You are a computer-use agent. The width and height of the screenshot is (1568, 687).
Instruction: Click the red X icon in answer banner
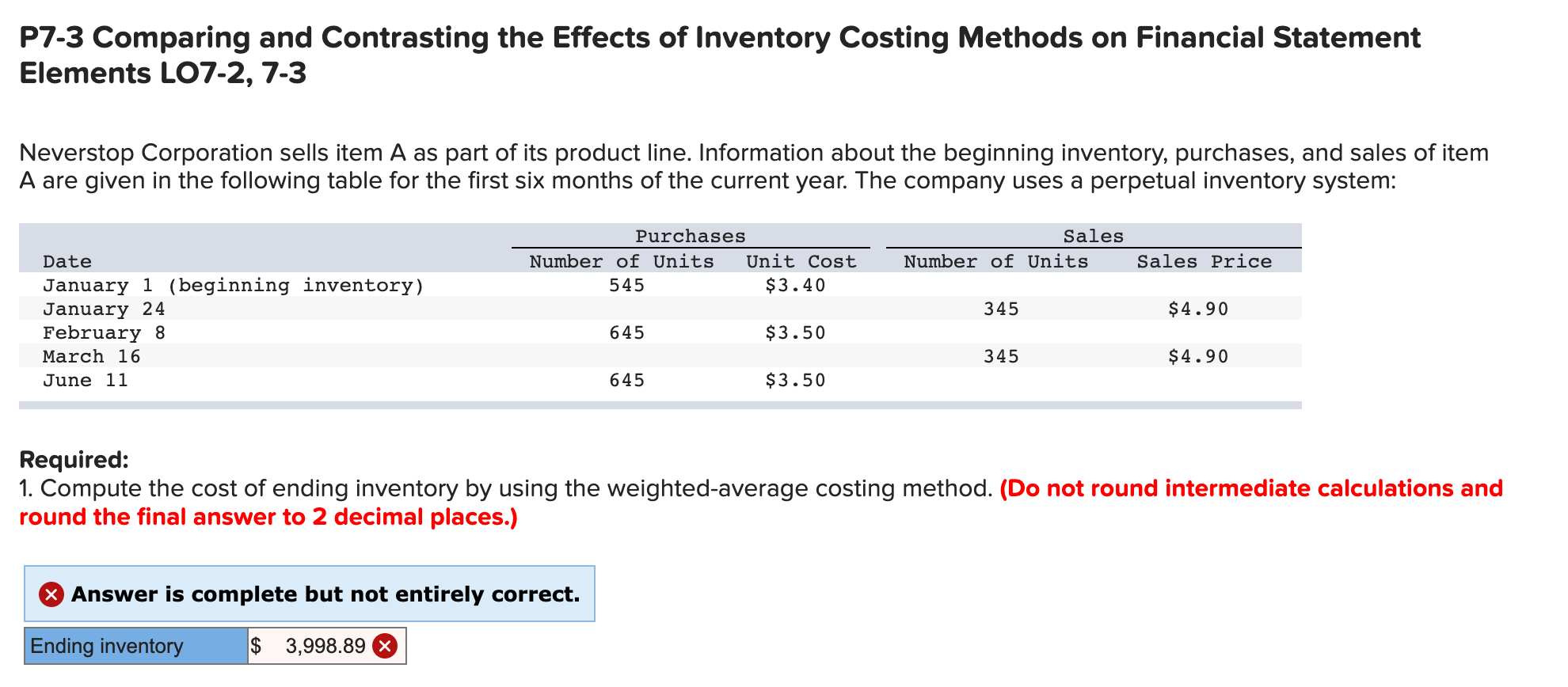pyautogui.click(x=51, y=594)
